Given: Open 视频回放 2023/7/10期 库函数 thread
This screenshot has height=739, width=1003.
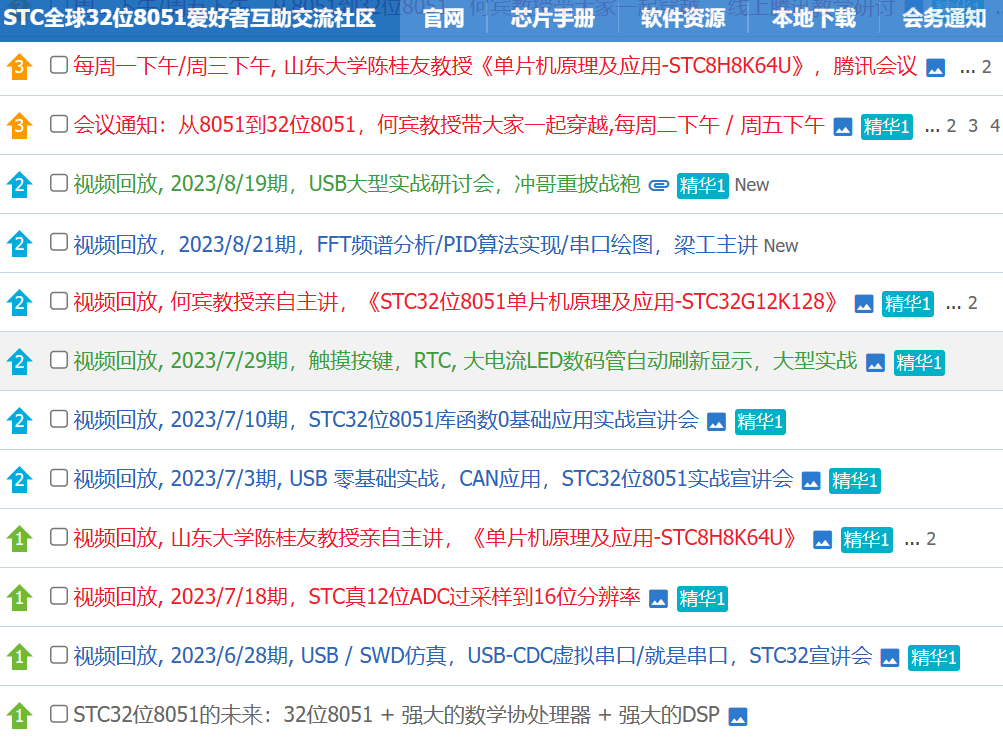Looking at the screenshot, I should click(x=386, y=420).
